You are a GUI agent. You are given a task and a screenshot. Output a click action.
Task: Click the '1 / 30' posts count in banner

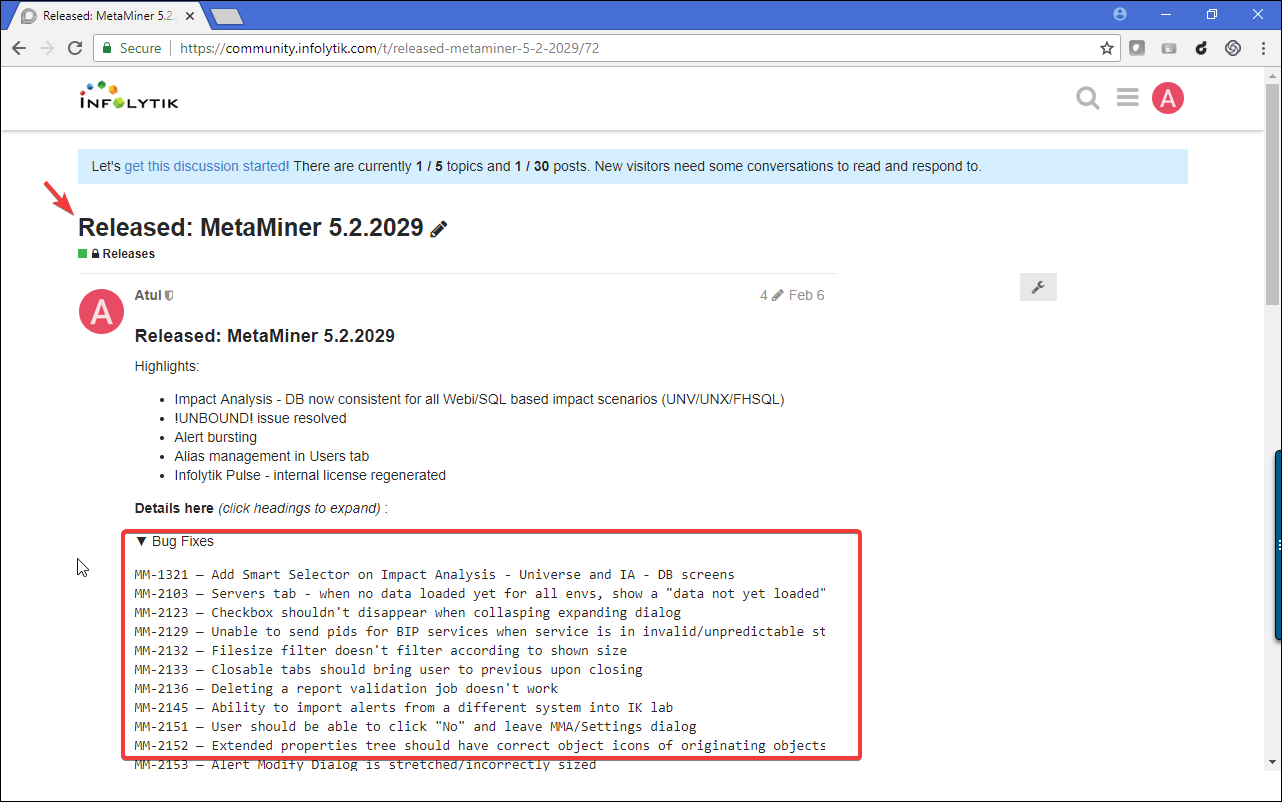(x=531, y=166)
